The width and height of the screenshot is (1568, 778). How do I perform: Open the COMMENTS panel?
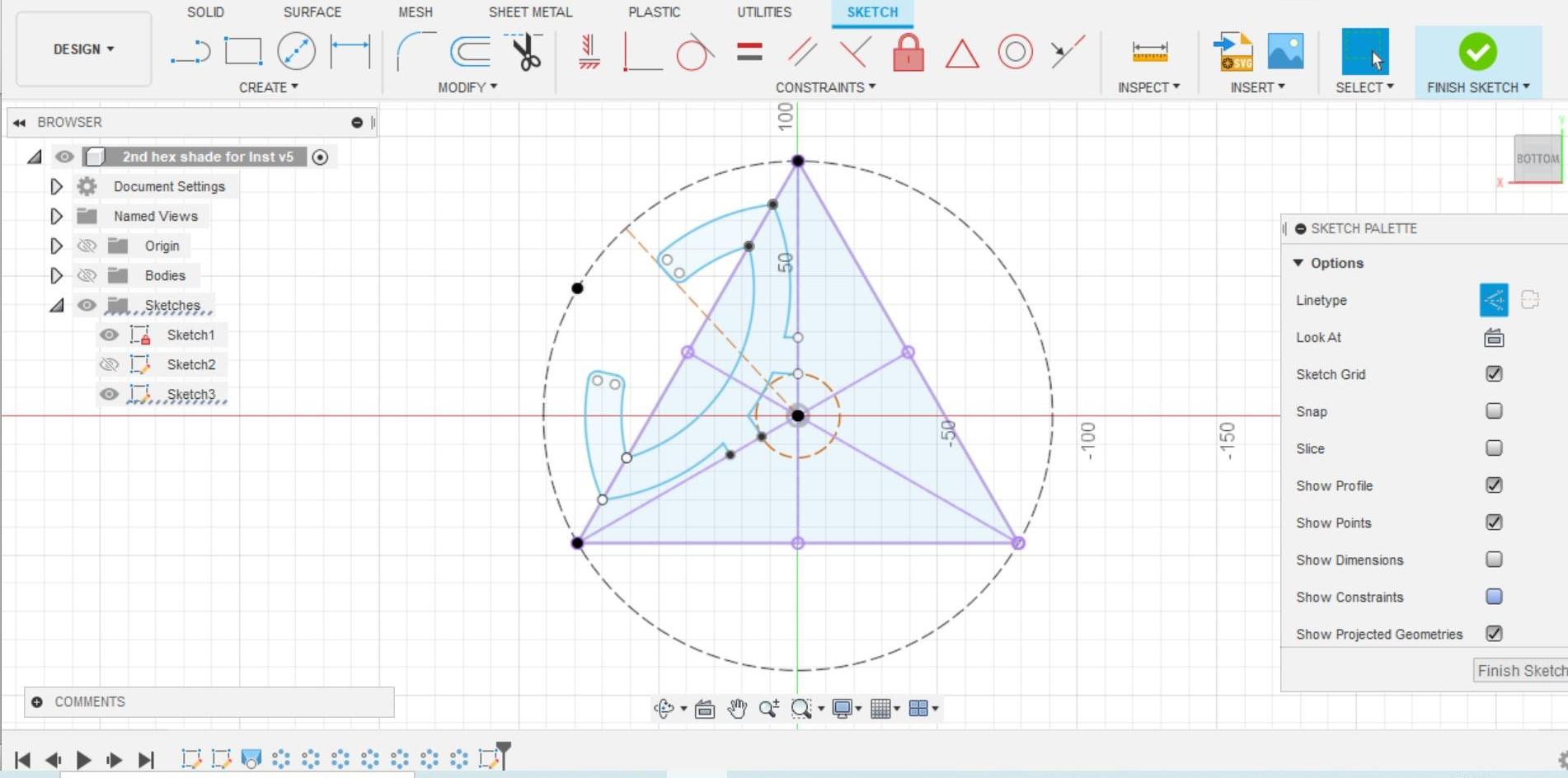[x=88, y=701]
